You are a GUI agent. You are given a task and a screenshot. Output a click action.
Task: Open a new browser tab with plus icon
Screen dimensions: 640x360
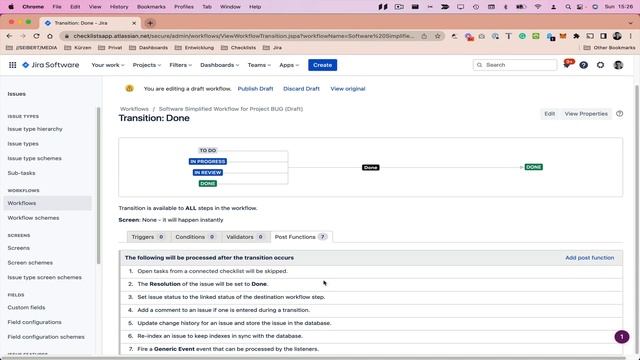tap(150, 23)
